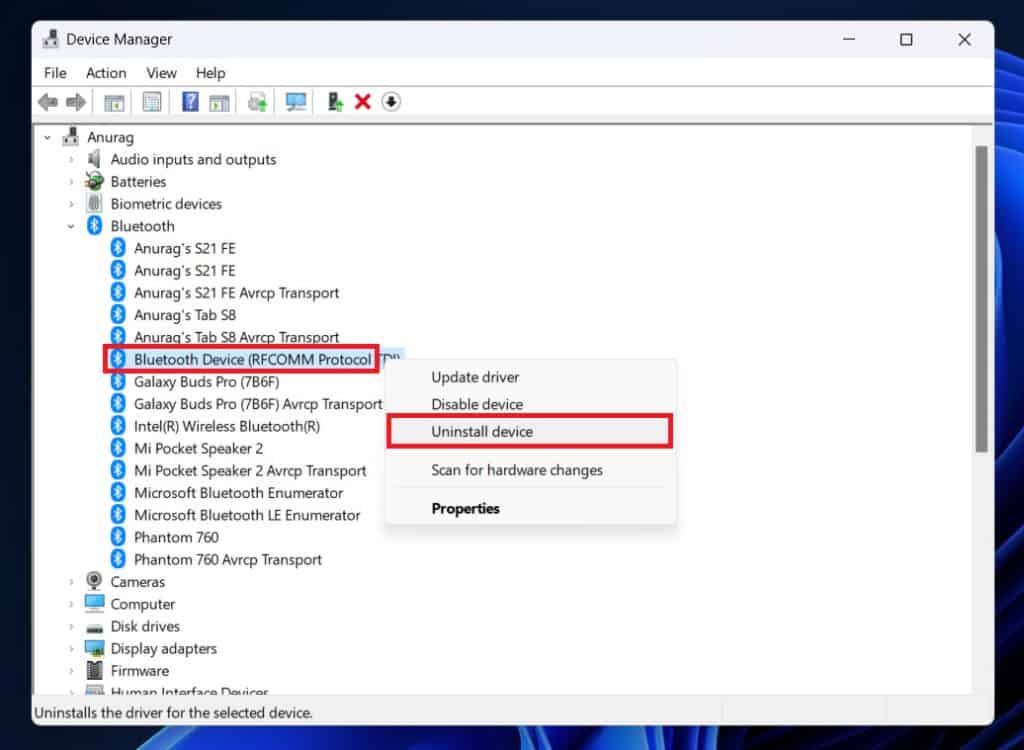Select Update driver in the context menu
The width and height of the screenshot is (1024, 750).
click(x=474, y=377)
